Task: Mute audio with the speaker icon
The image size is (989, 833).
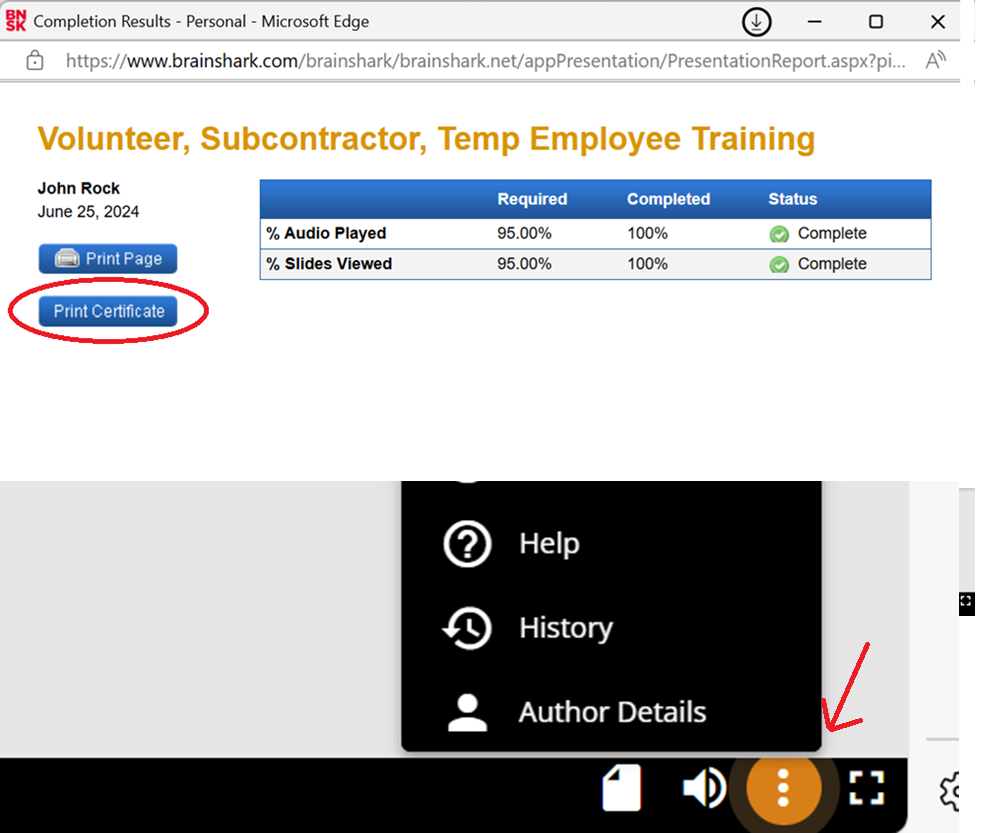Action: pos(704,789)
